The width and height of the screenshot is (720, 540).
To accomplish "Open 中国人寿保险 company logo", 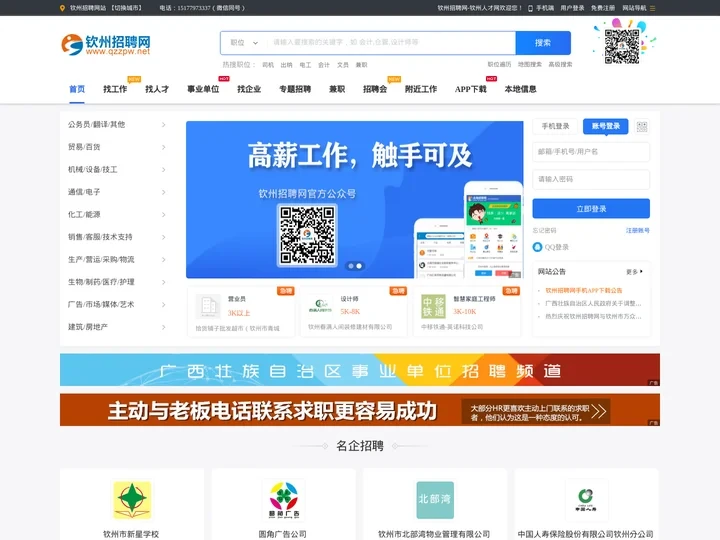I will pyautogui.click(x=586, y=500).
